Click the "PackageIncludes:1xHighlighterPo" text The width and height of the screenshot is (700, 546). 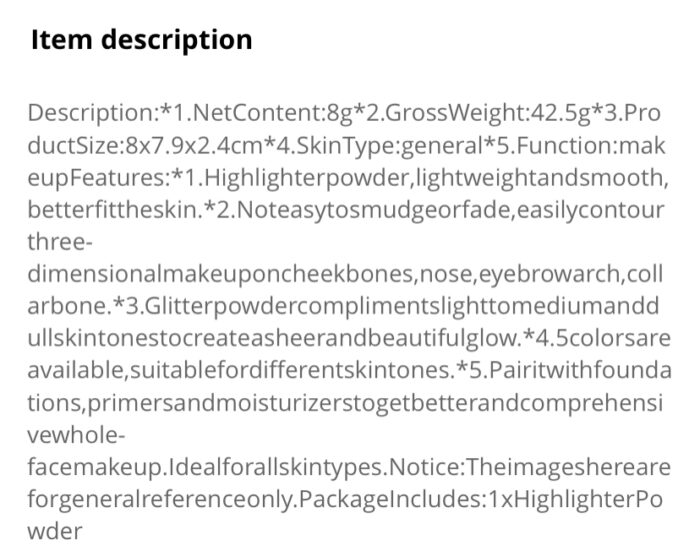[480, 500]
